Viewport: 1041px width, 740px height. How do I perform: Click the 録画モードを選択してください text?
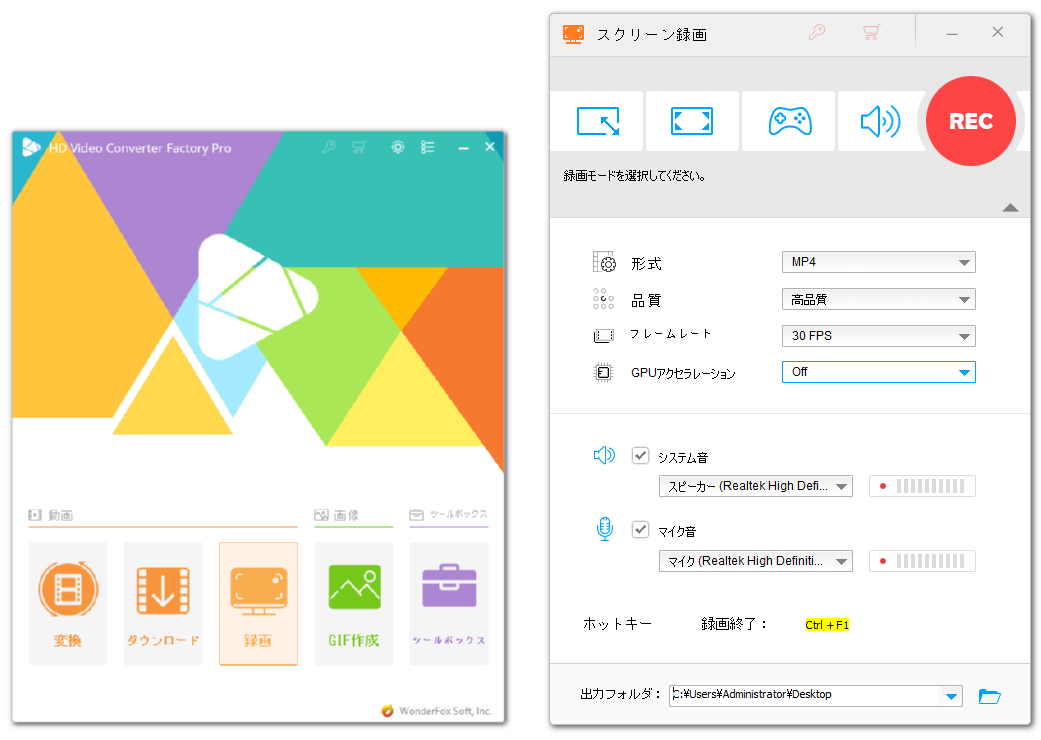634,176
